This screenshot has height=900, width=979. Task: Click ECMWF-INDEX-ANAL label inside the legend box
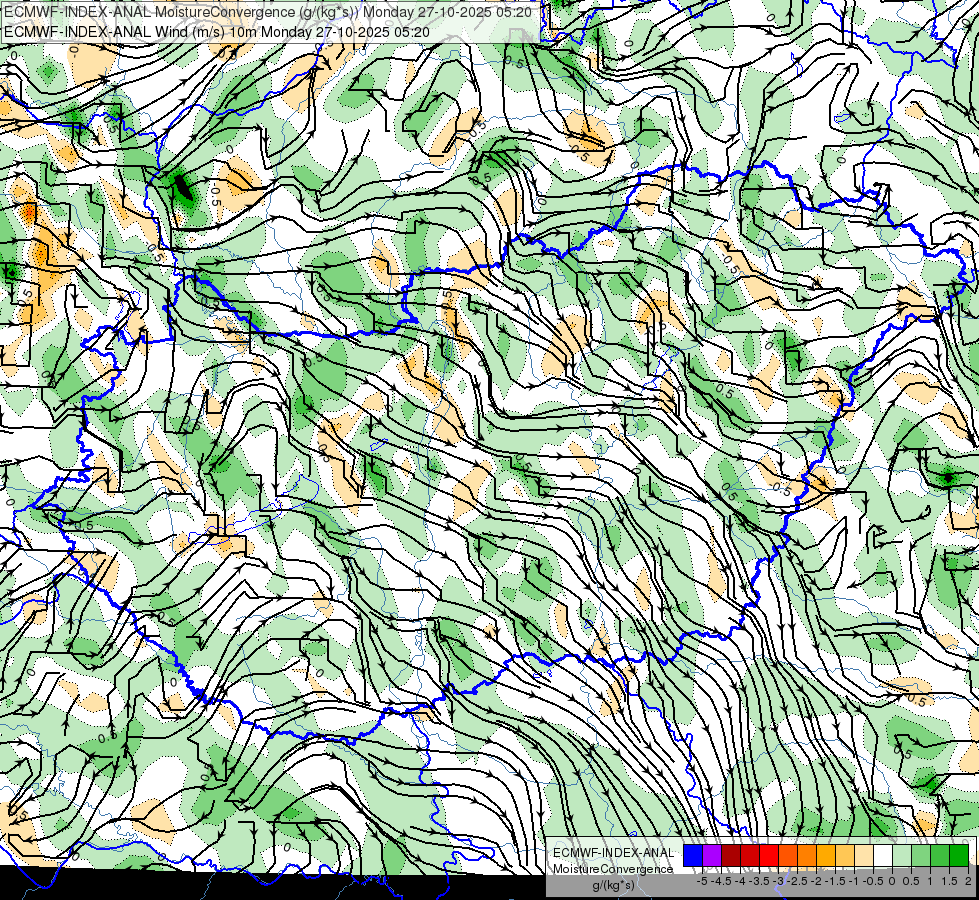coord(613,853)
